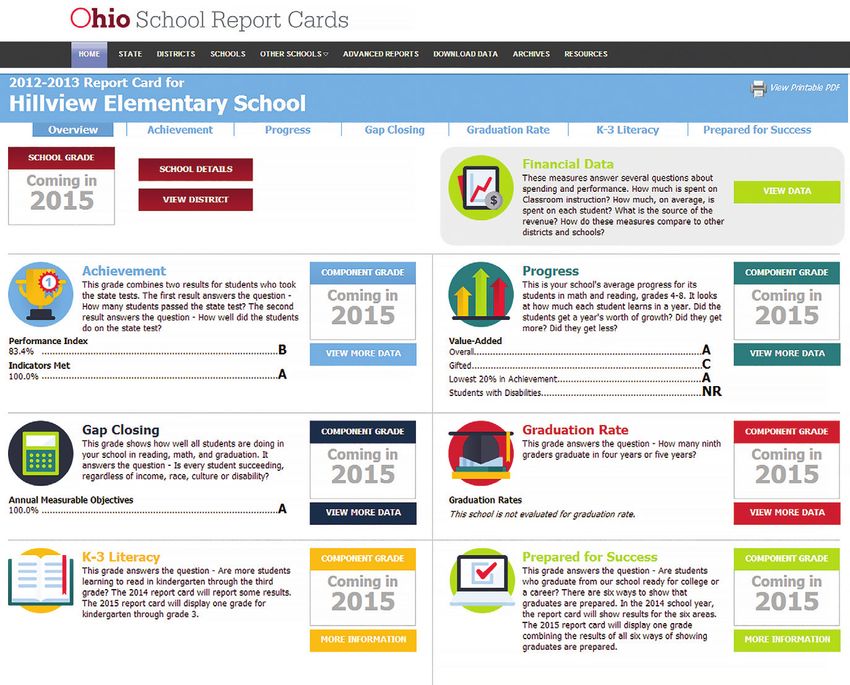
Task: Click the Progress arrows icon
Action: pyautogui.click(x=481, y=294)
